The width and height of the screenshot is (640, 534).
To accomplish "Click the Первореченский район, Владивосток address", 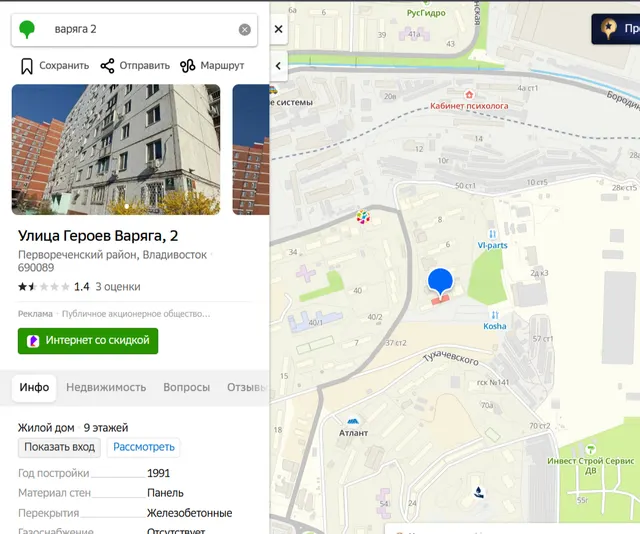I will click(112, 255).
